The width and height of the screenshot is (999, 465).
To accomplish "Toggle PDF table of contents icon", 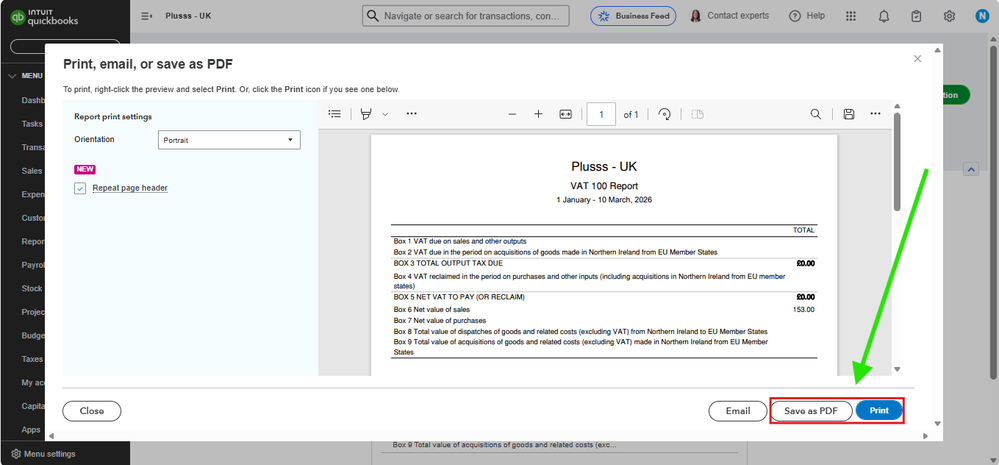I will (334, 114).
